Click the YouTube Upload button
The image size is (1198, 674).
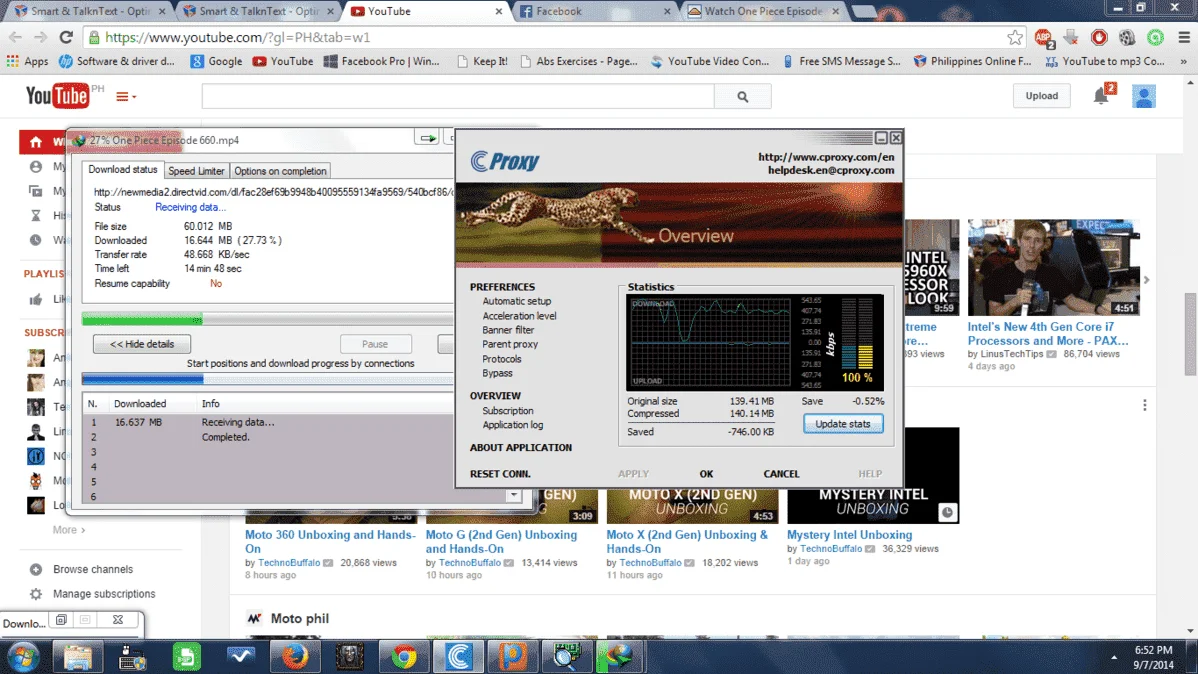(1041, 96)
